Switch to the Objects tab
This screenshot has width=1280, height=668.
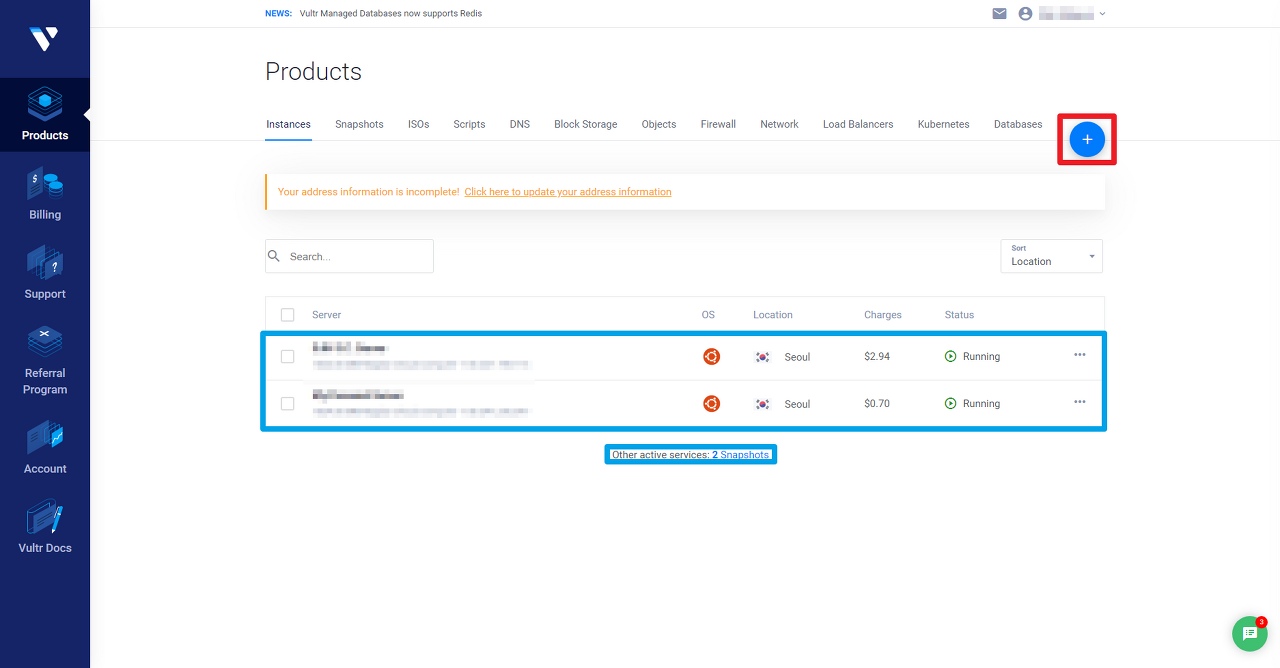click(659, 125)
